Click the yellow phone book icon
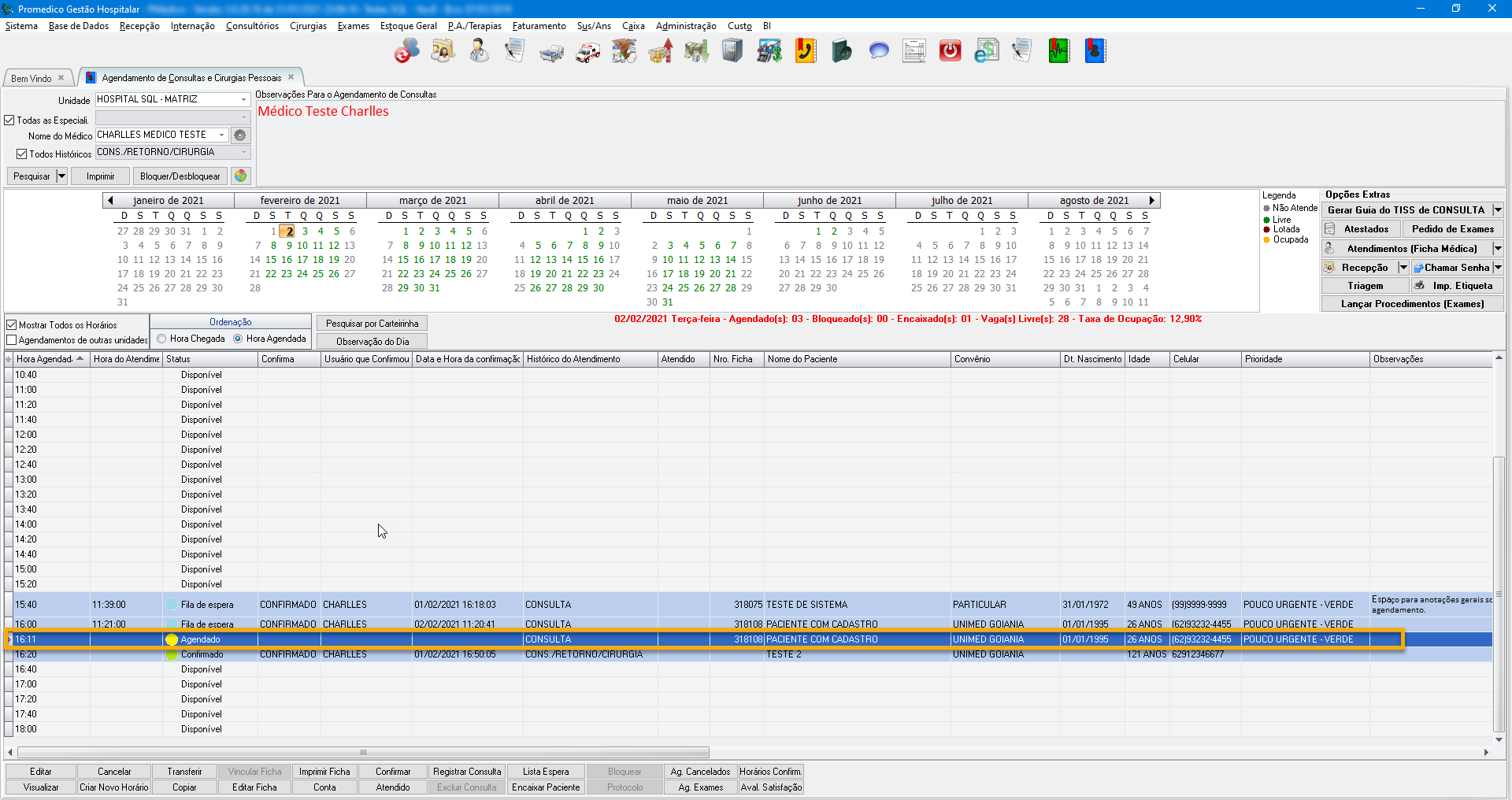Screen dimensions: 1512x800 (805, 52)
